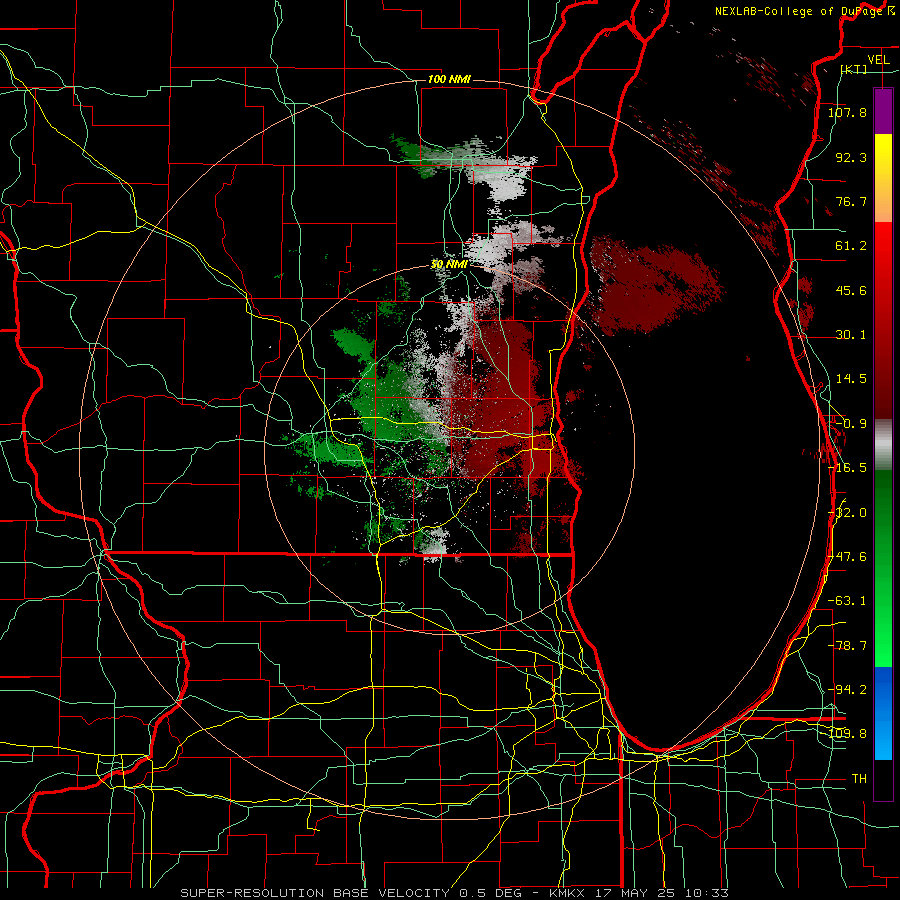Click the yellow-orange segment of the color bar
This screenshot has height=900, width=900.
click(883, 178)
